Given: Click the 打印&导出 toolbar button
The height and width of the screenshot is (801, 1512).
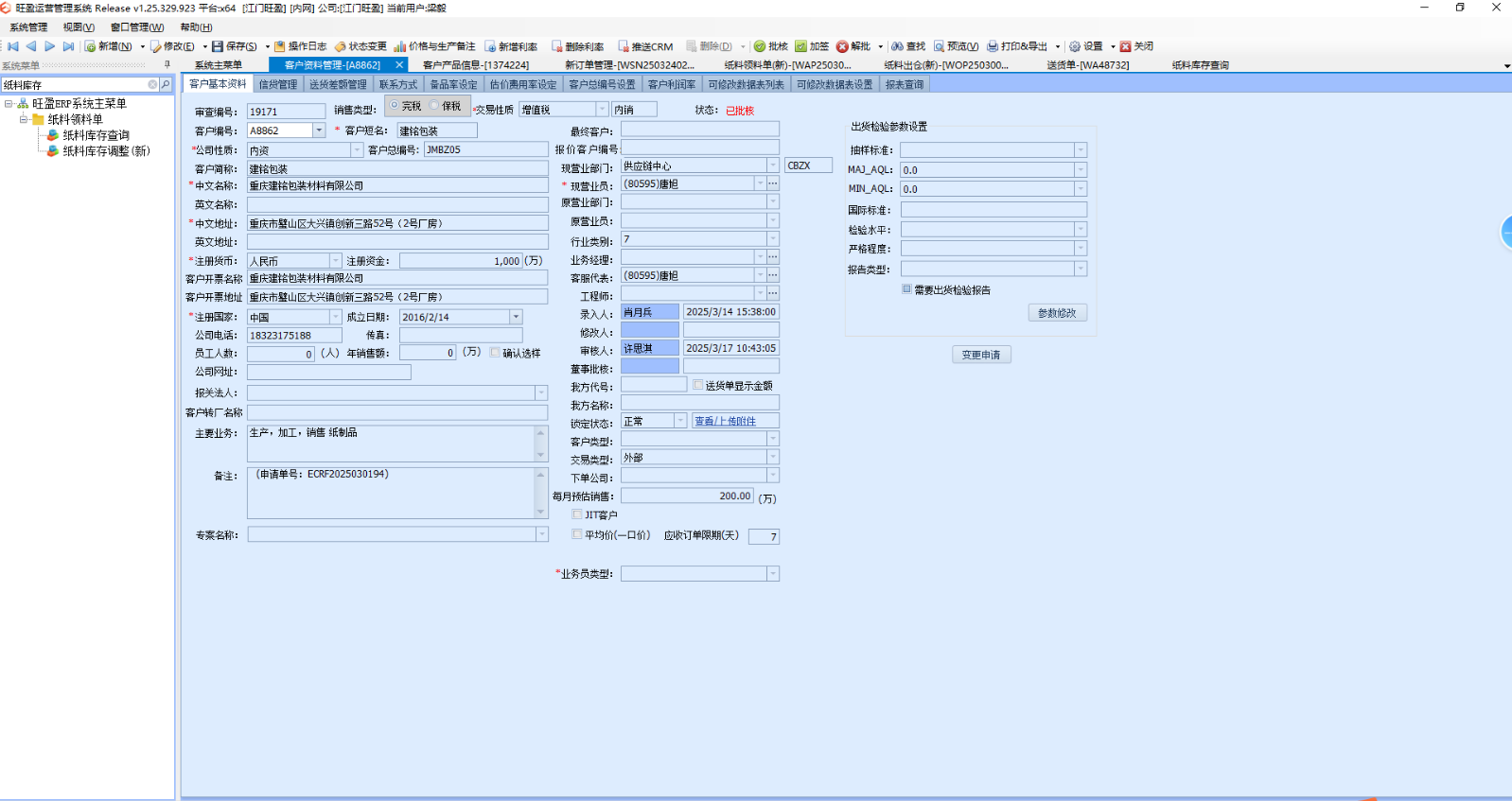Looking at the screenshot, I should [1017, 46].
